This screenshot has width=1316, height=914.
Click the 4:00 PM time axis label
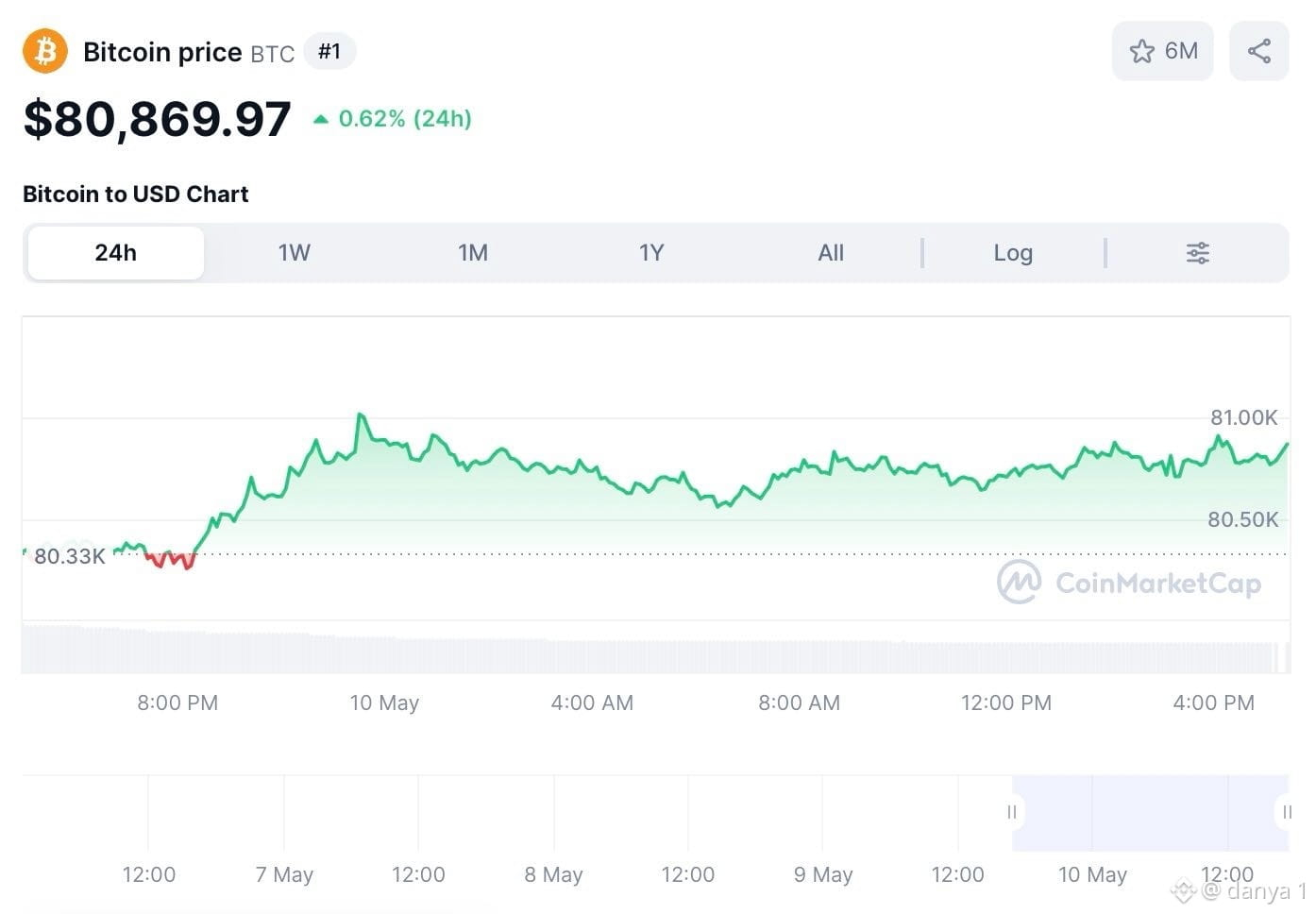pos(1214,702)
